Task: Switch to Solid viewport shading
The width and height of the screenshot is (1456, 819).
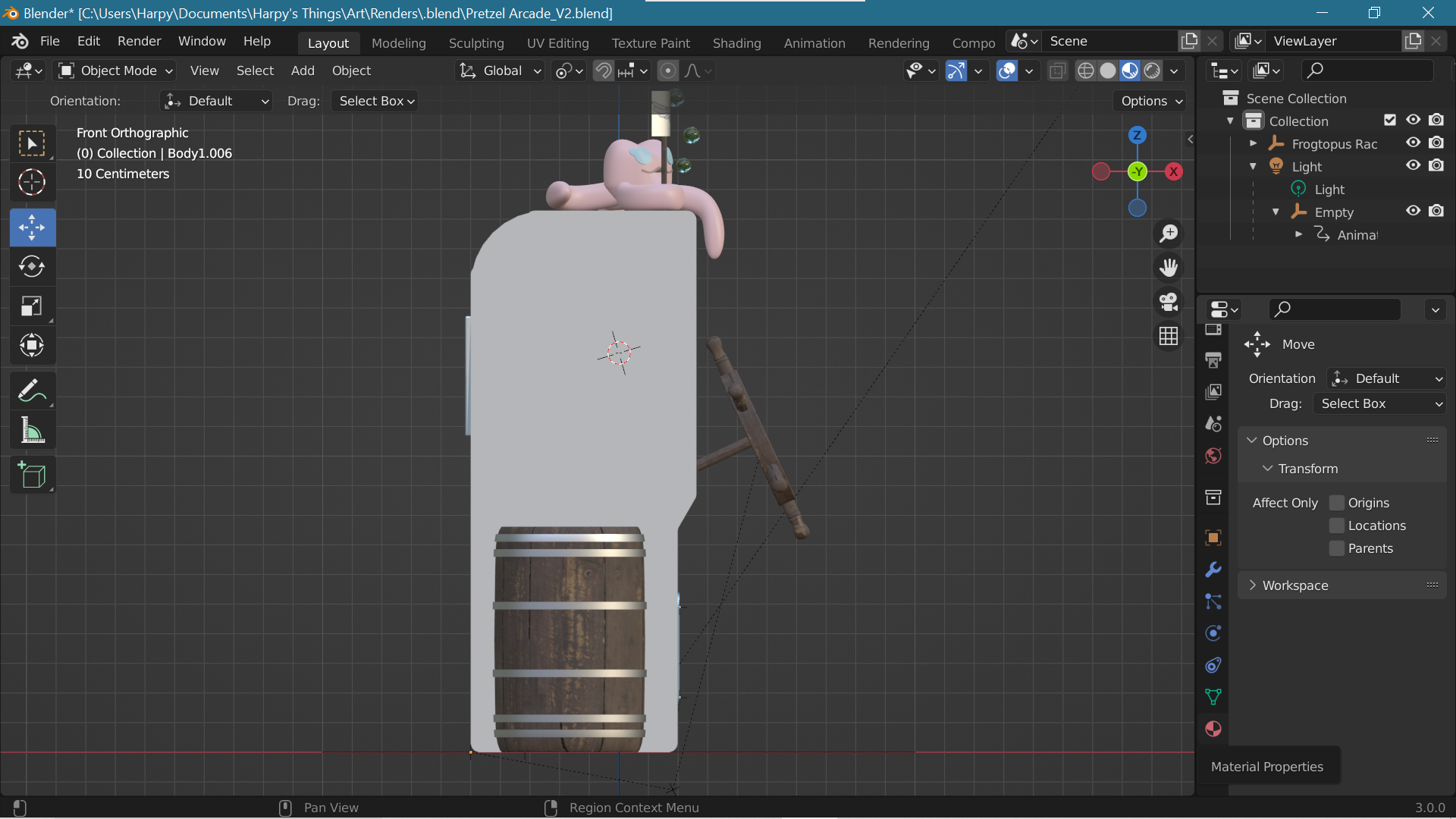Action: tap(1108, 71)
